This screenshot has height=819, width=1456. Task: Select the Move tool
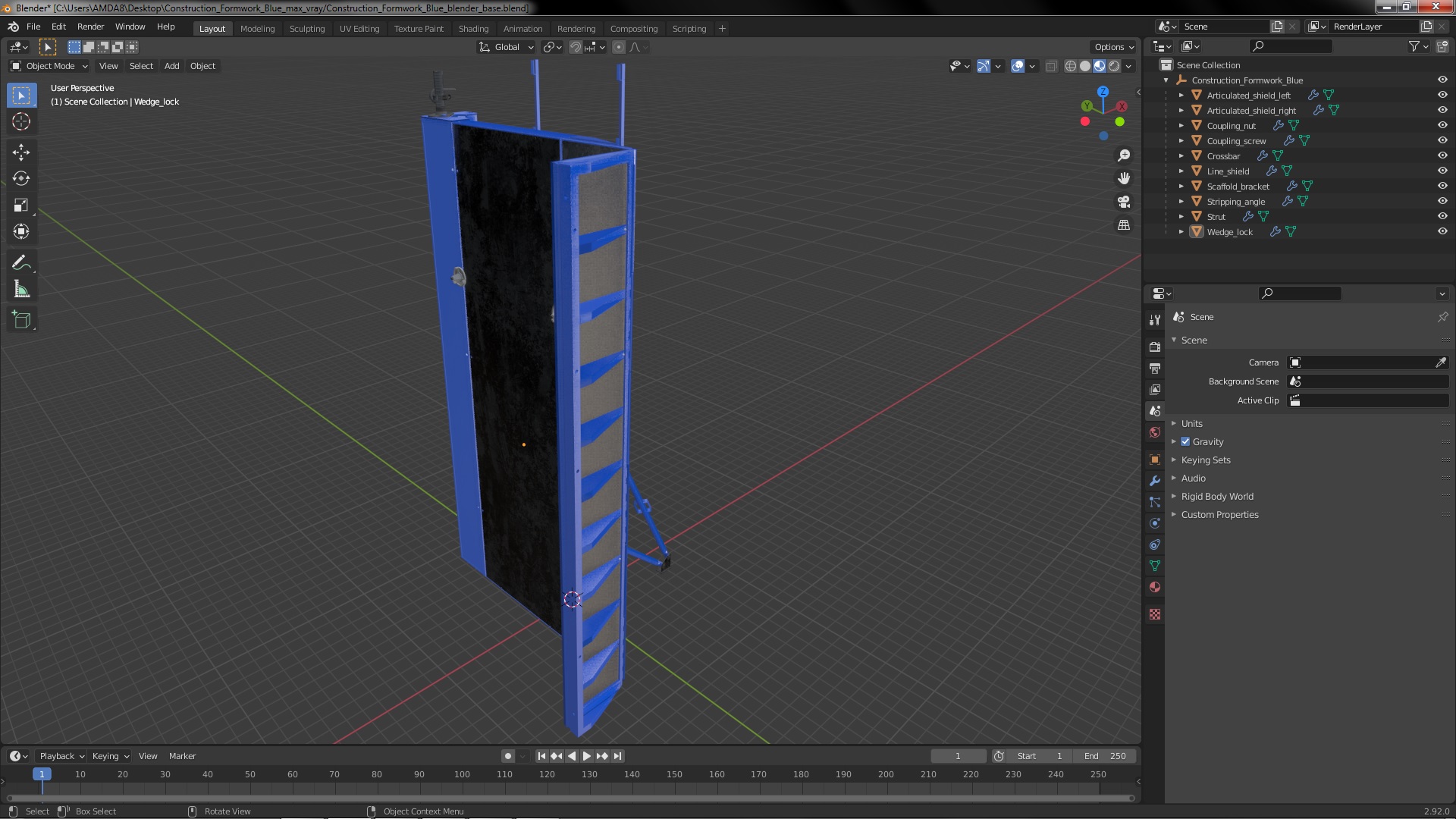[21, 152]
